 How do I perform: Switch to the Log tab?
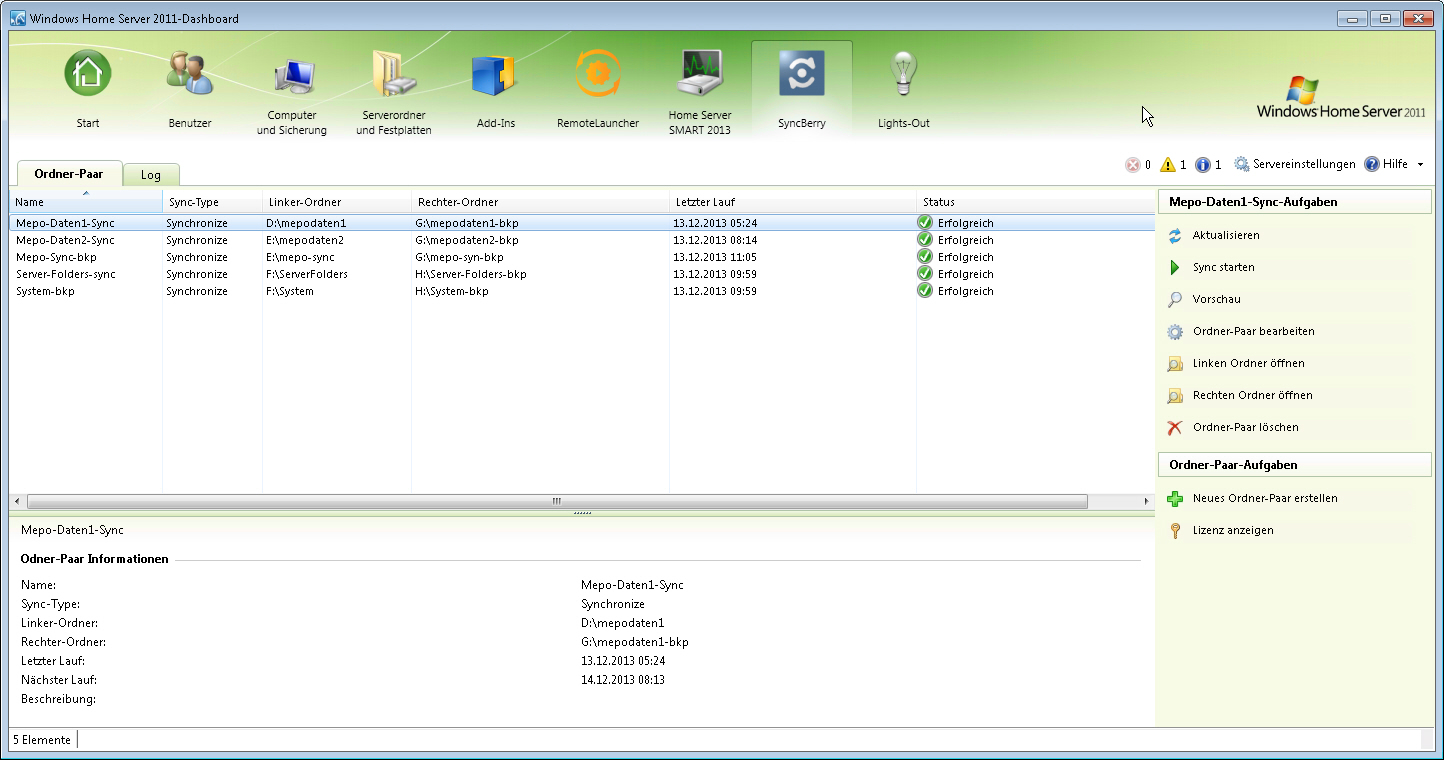150,175
